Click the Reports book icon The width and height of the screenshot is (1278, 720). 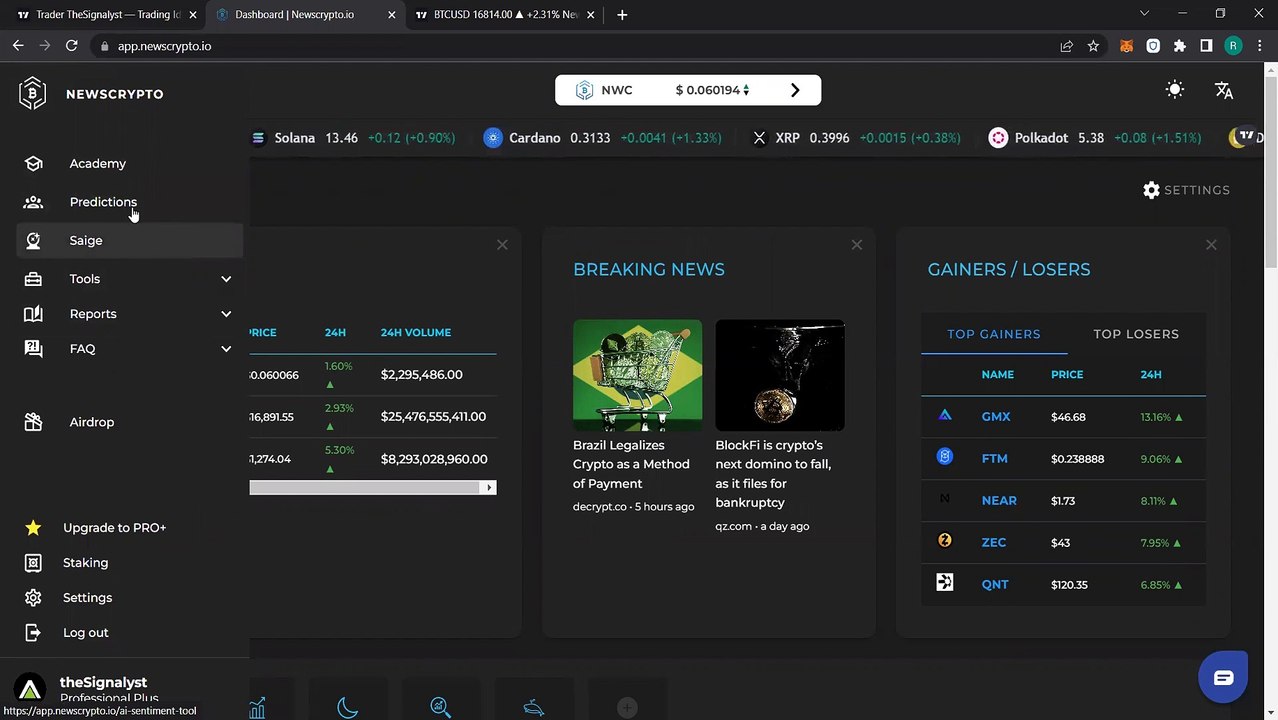(33, 314)
